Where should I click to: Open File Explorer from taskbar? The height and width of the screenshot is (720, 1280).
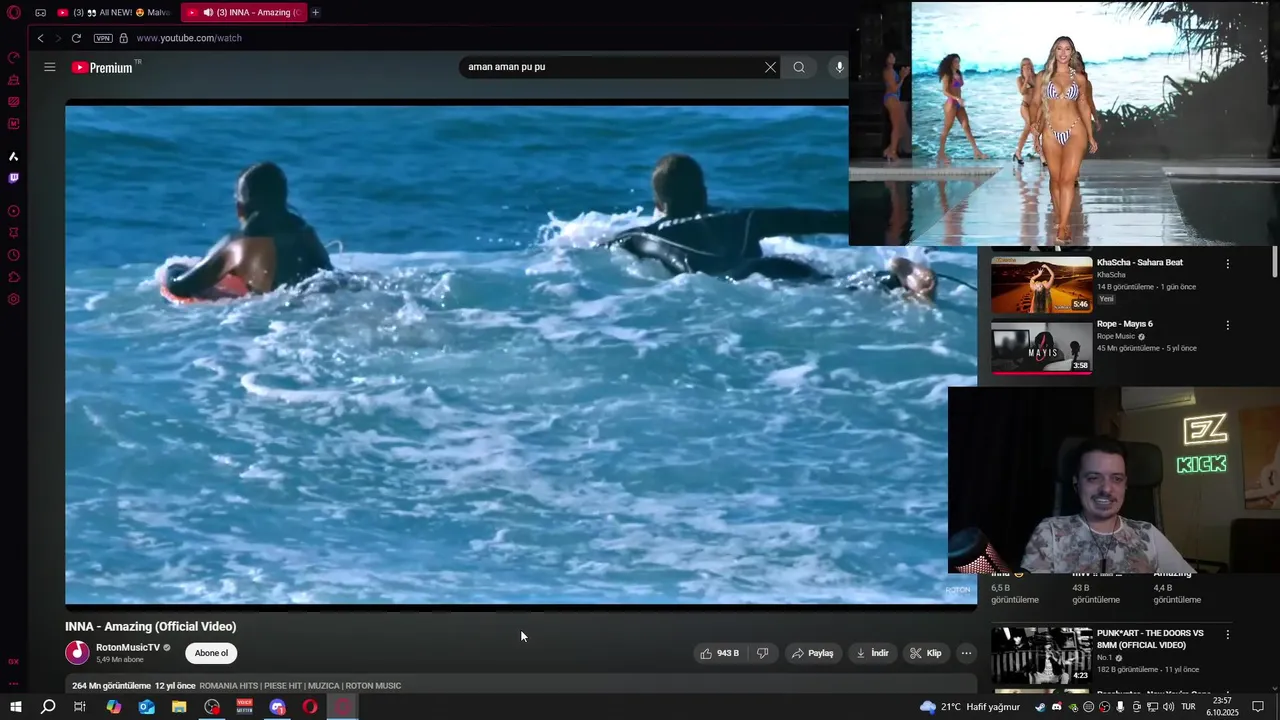(x=179, y=707)
